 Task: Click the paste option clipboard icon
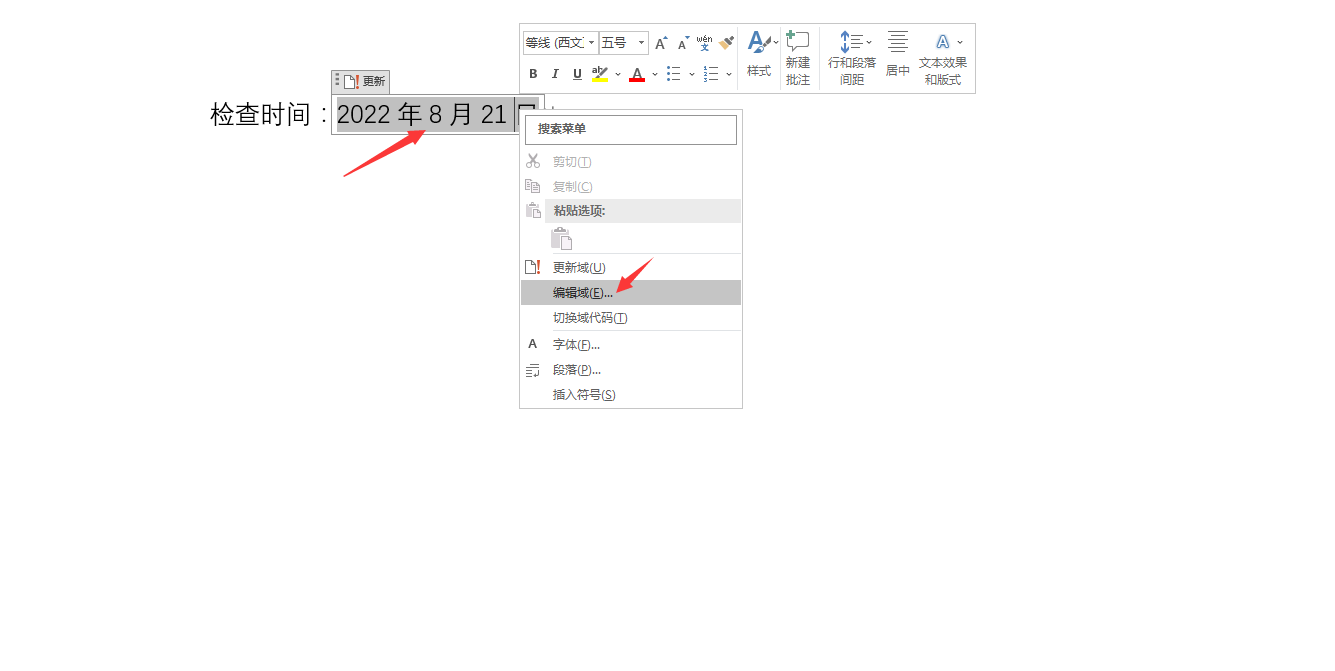pyautogui.click(x=562, y=238)
